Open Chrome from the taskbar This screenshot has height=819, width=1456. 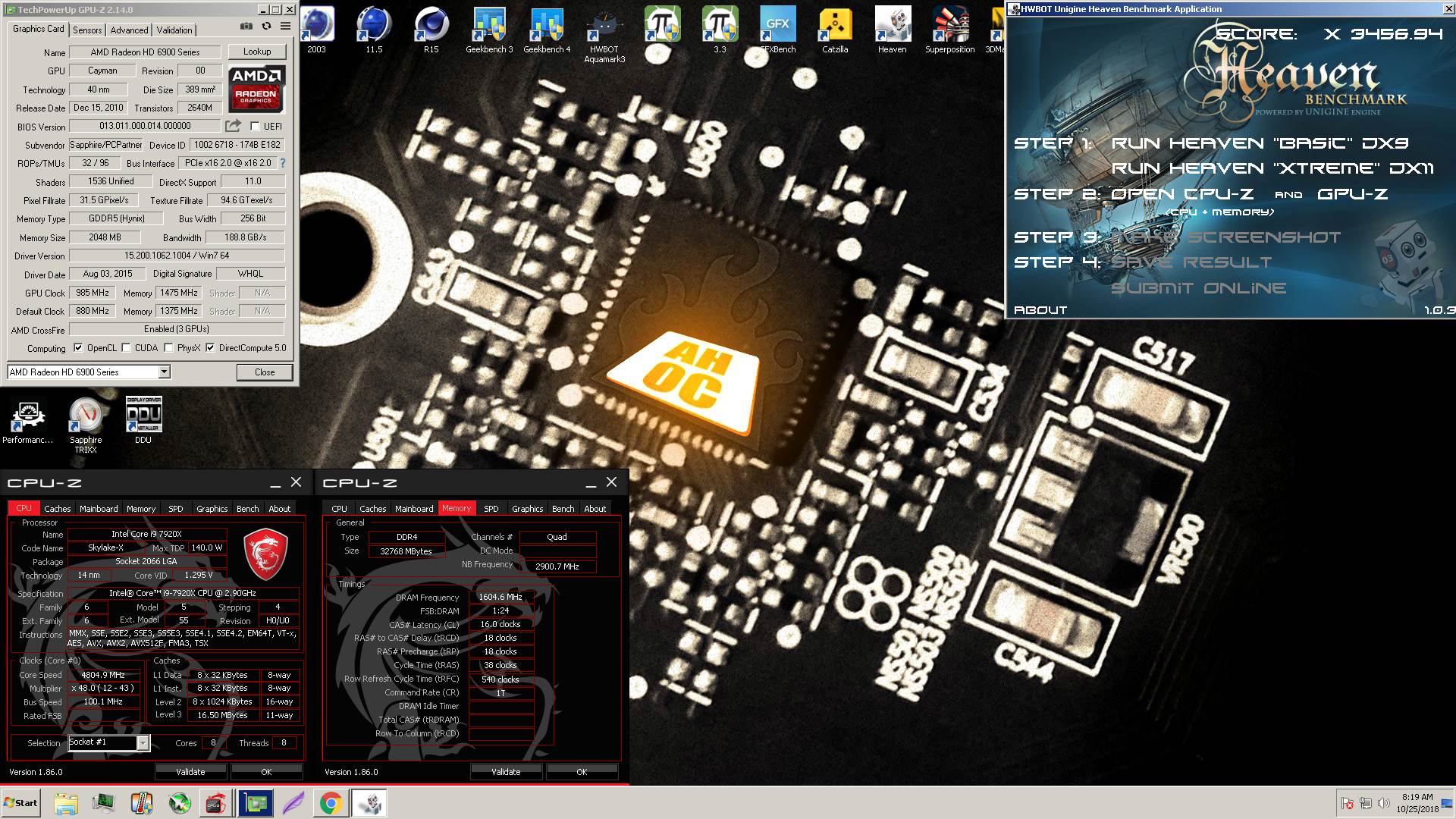331,803
